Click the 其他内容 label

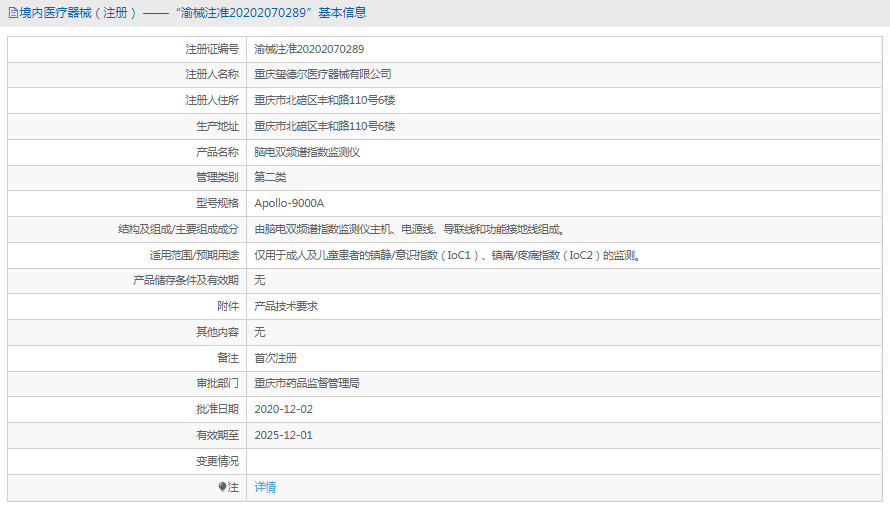coord(217,332)
